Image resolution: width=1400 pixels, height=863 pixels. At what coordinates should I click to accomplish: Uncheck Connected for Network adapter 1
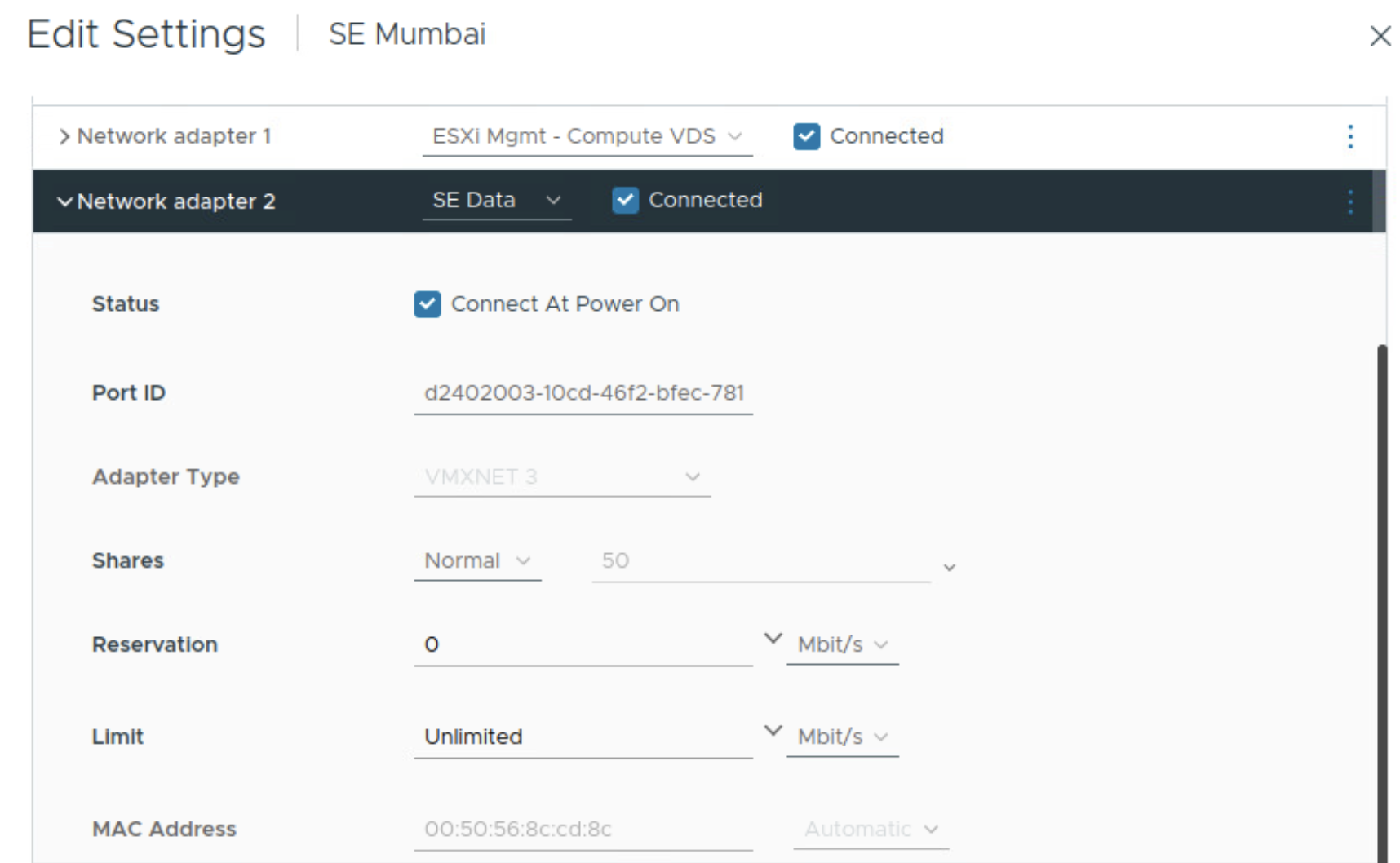pos(806,136)
